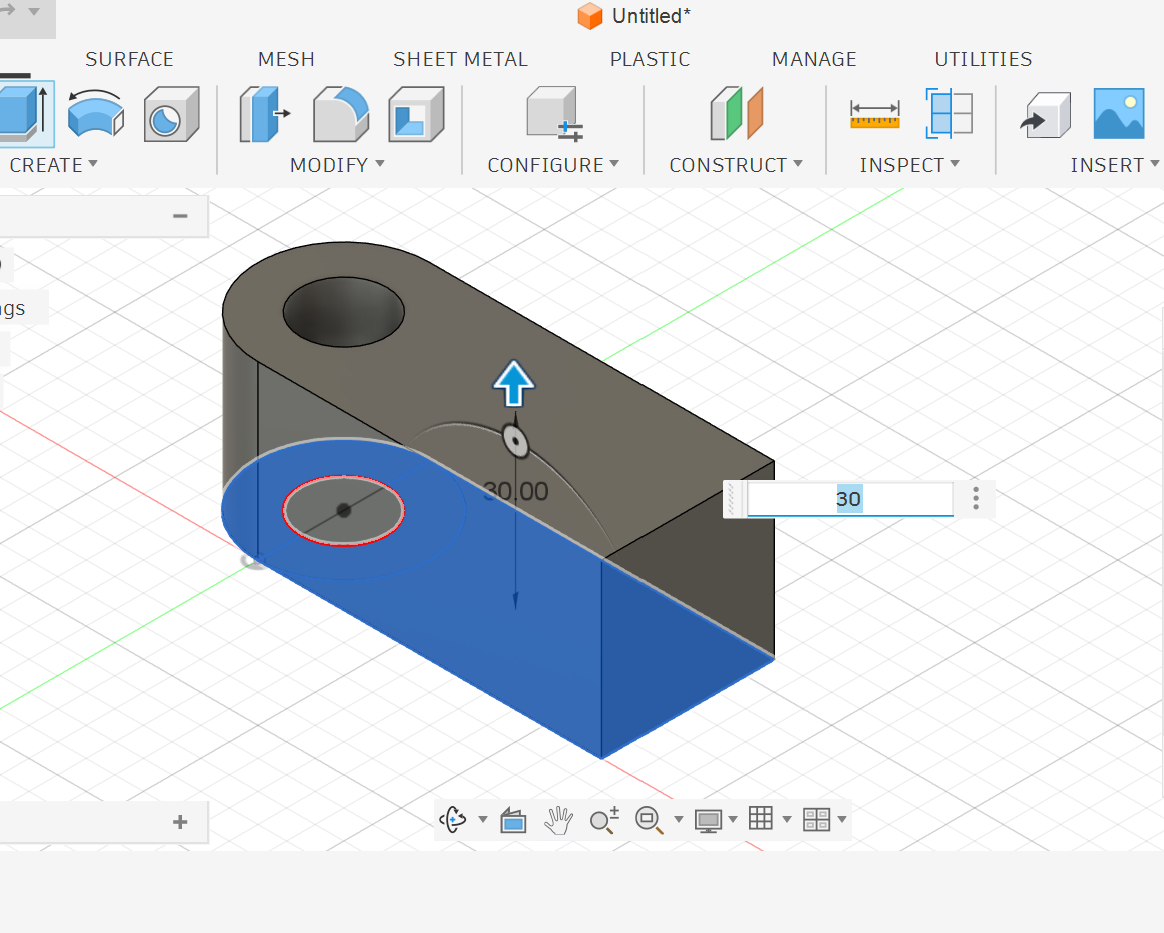Open the CONSTRUCT dropdown menu
The width and height of the screenshot is (1164, 933).
[736, 165]
